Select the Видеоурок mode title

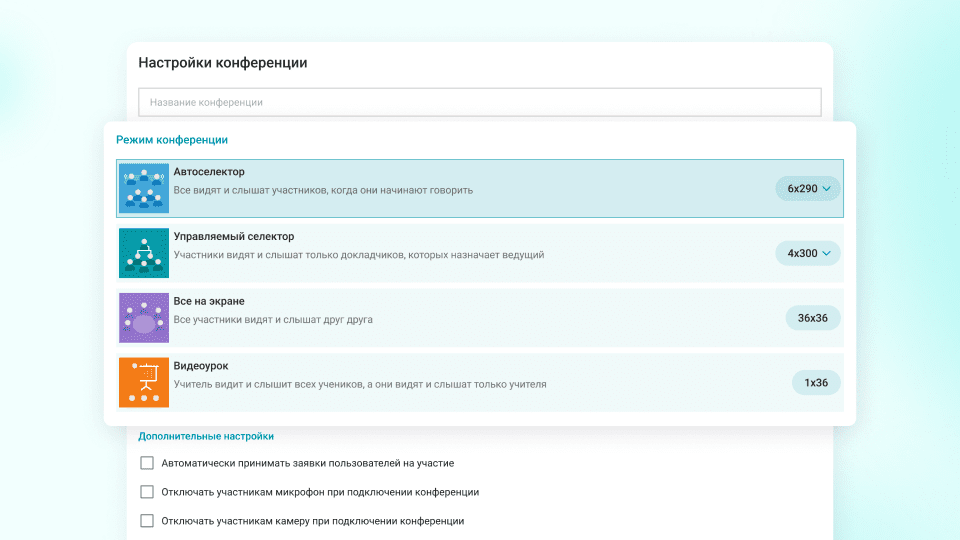click(x=201, y=366)
